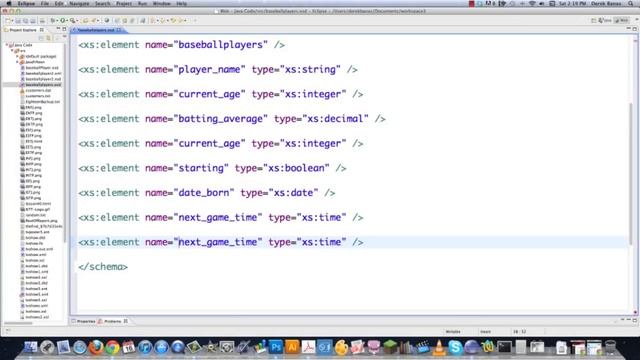Open the dropdown arrow beside the New icon
The width and height of the screenshot is (640, 360).
pos(12,20)
